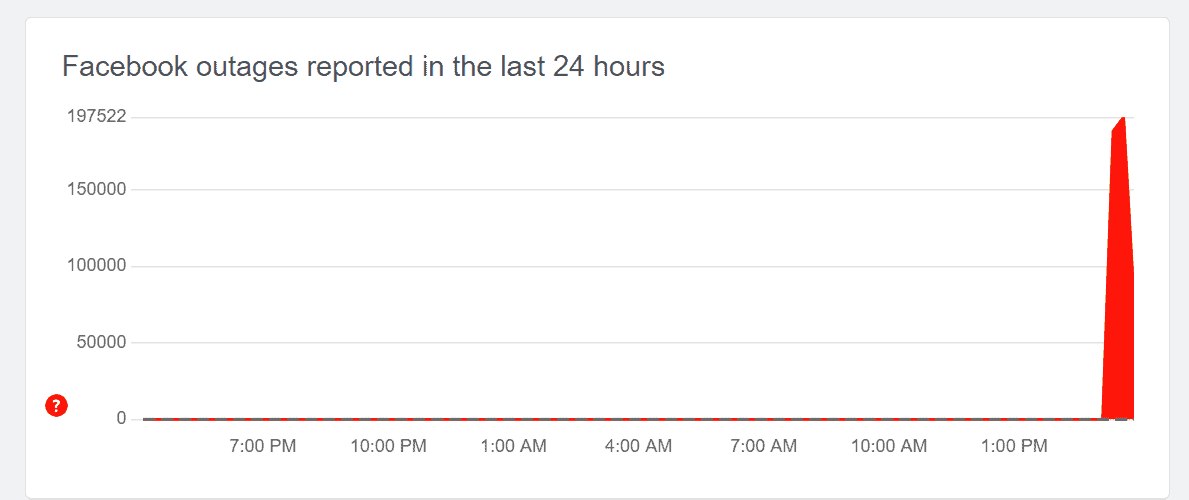
Task: Select the 4:00 AM time label
Action: [639, 446]
